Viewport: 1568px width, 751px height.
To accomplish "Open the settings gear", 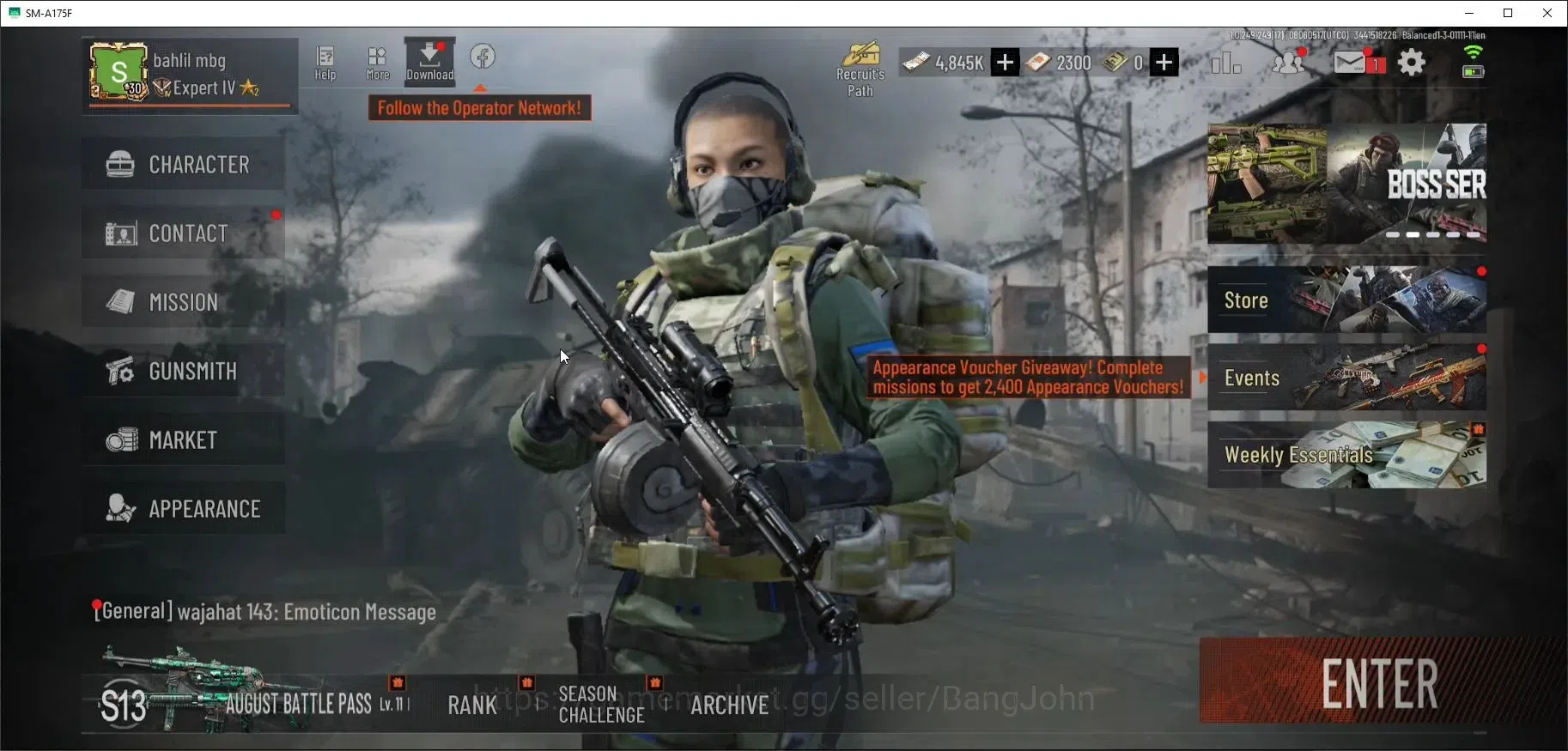I will point(1412,62).
